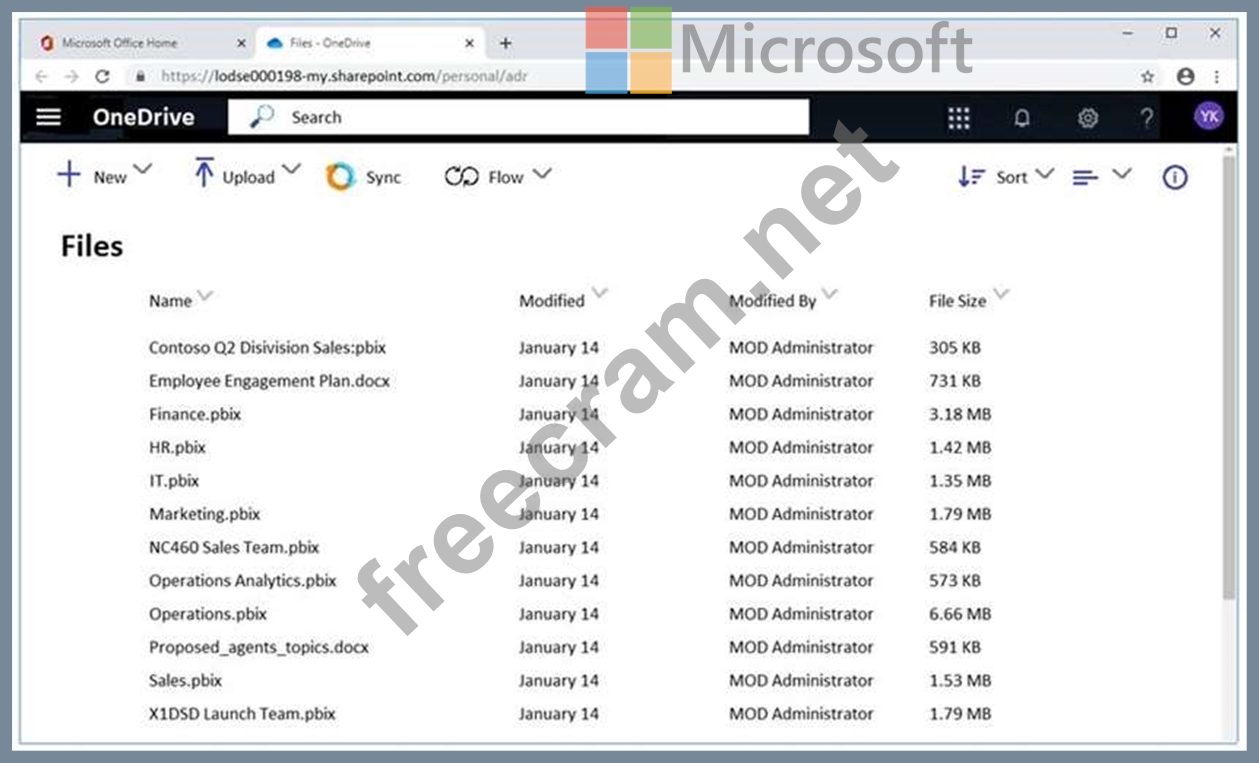Close the Microsoft Office Home tab
The height and width of the screenshot is (763, 1259).
[241, 43]
